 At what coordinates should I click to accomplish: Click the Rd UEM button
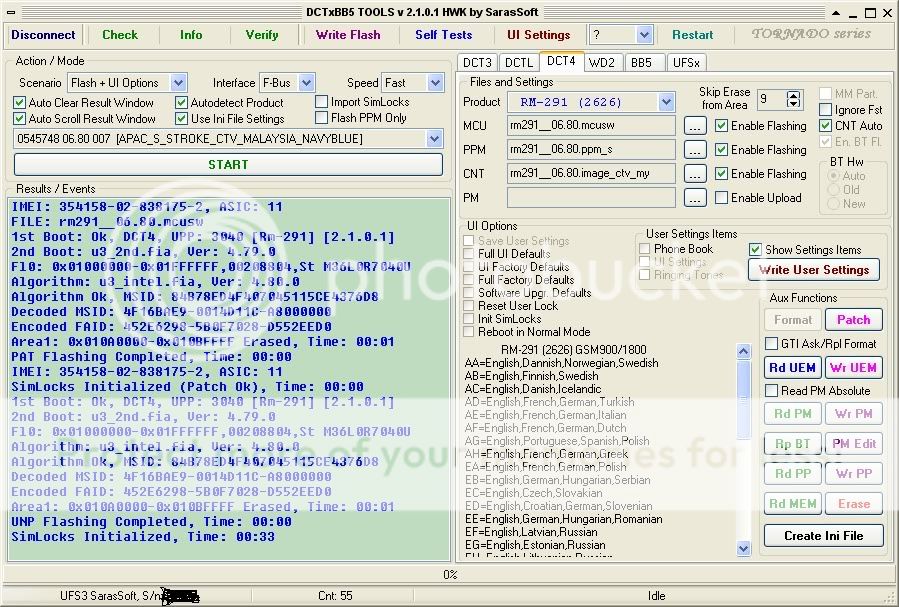(792, 368)
